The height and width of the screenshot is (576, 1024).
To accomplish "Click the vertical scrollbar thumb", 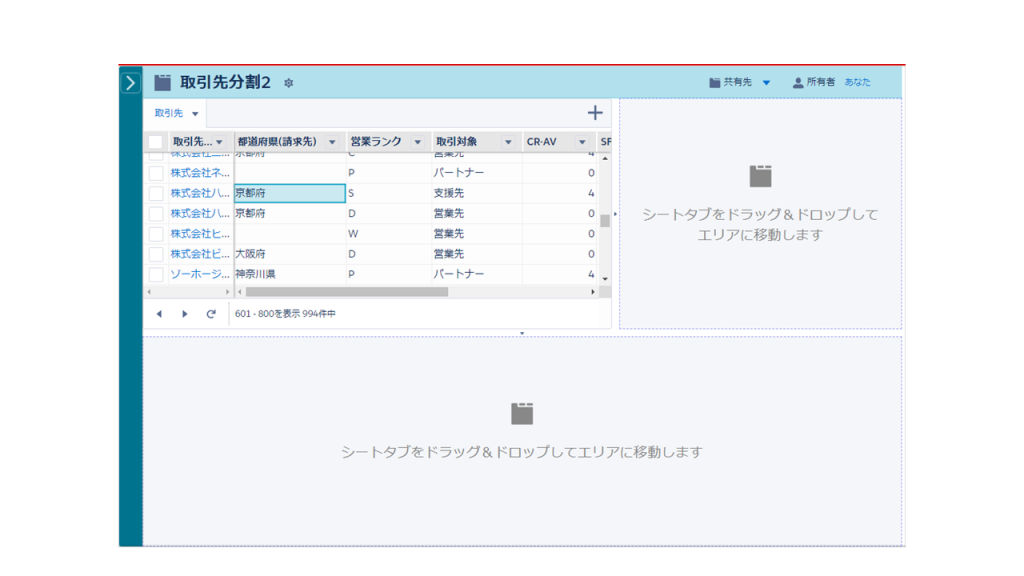I will point(605,221).
